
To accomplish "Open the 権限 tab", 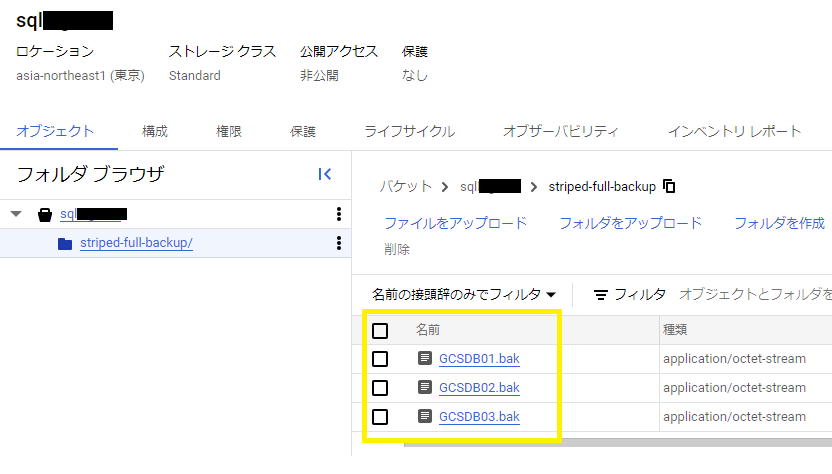I will tap(229, 131).
